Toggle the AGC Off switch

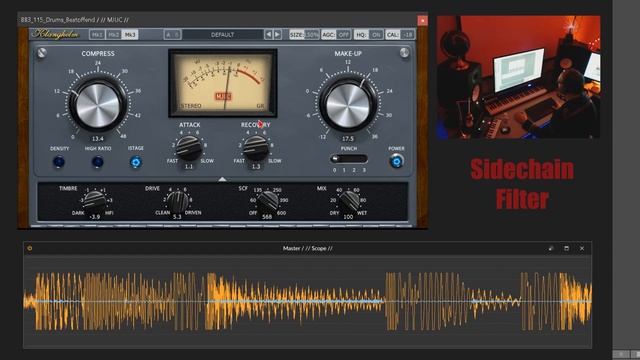[x=336, y=35]
